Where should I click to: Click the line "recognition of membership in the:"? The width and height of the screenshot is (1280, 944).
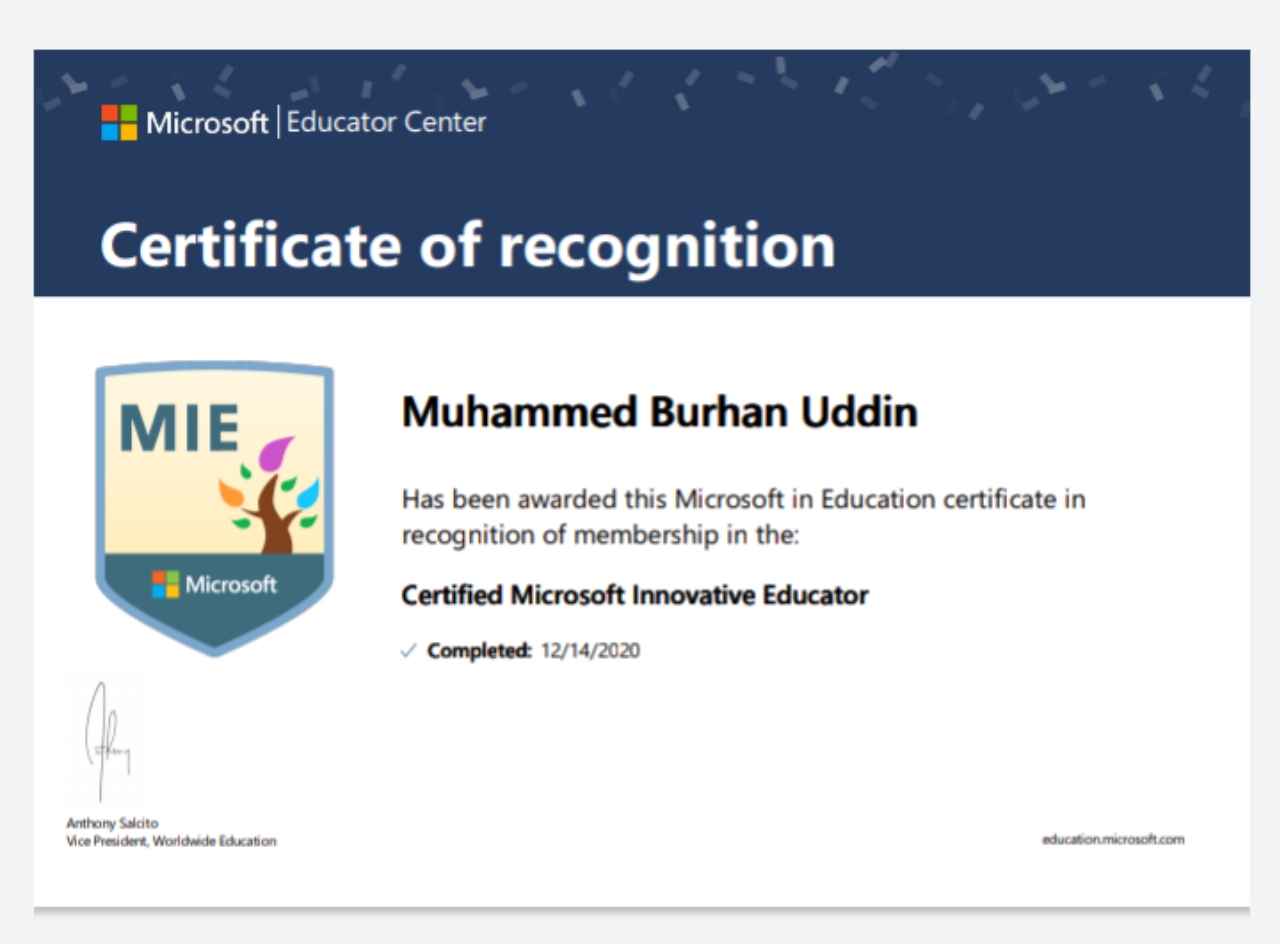pyautogui.click(x=601, y=535)
